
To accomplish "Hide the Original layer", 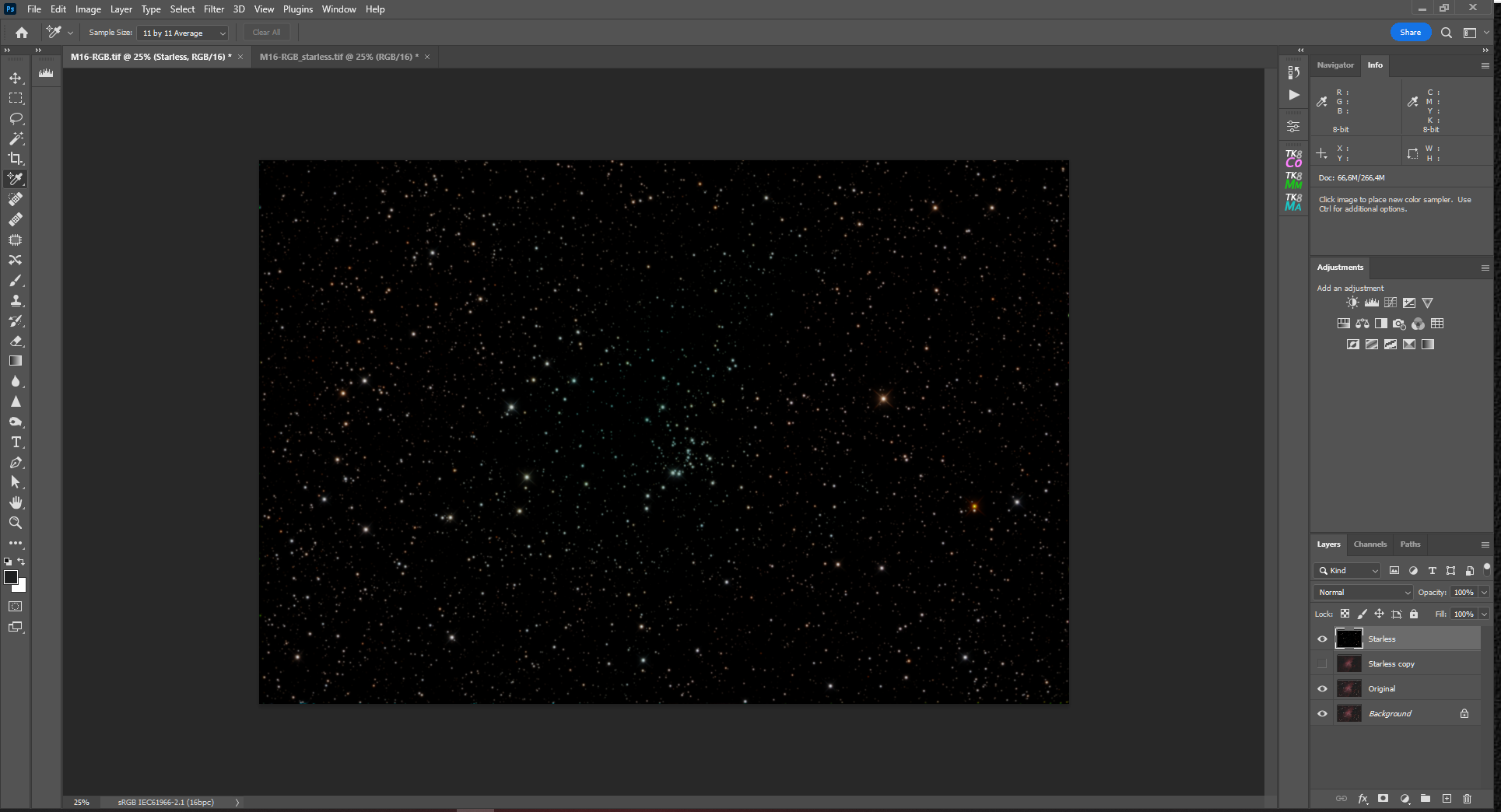I will 1322,689.
